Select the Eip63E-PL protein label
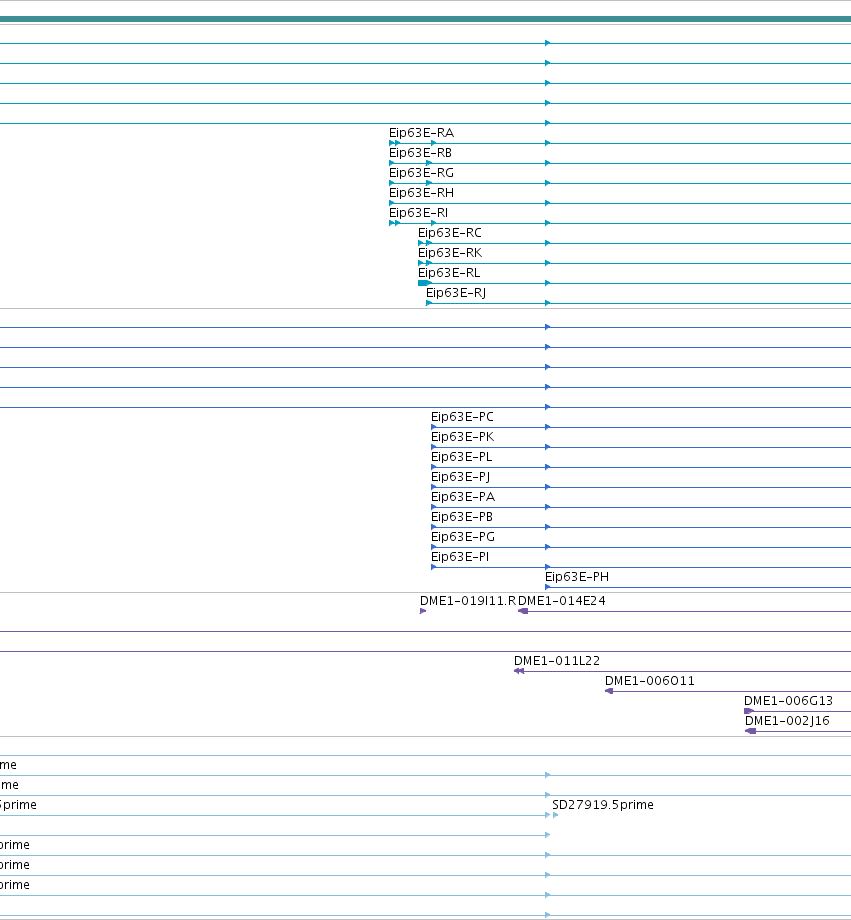This screenshot has height=920, width=851. [461, 457]
